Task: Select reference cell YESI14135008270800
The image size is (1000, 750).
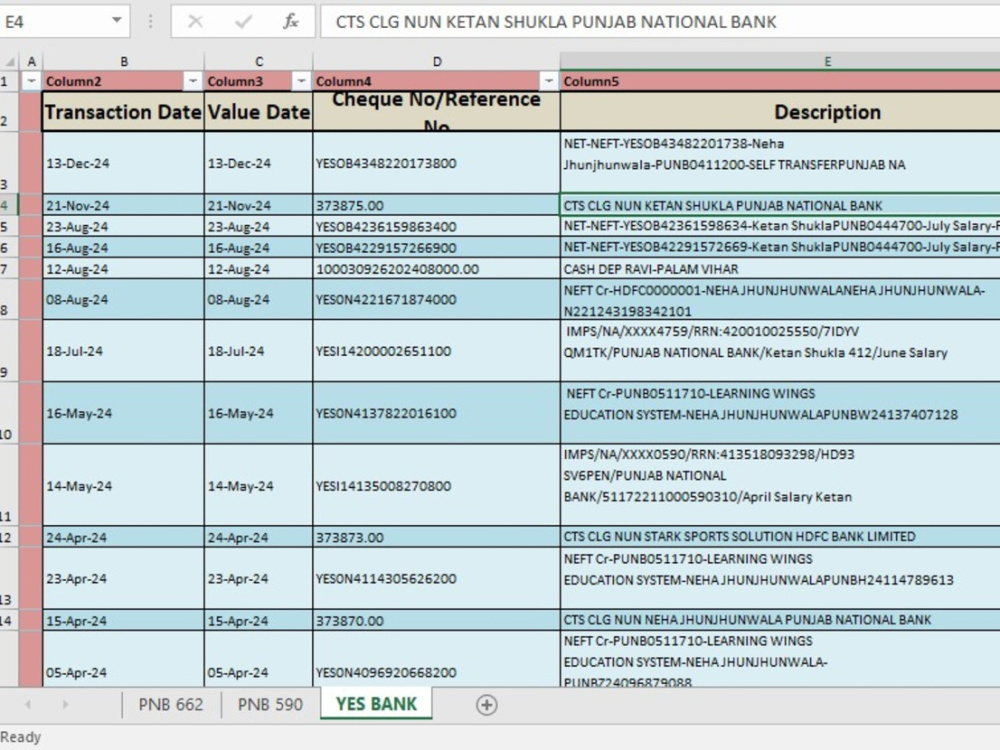Action: [x=437, y=486]
